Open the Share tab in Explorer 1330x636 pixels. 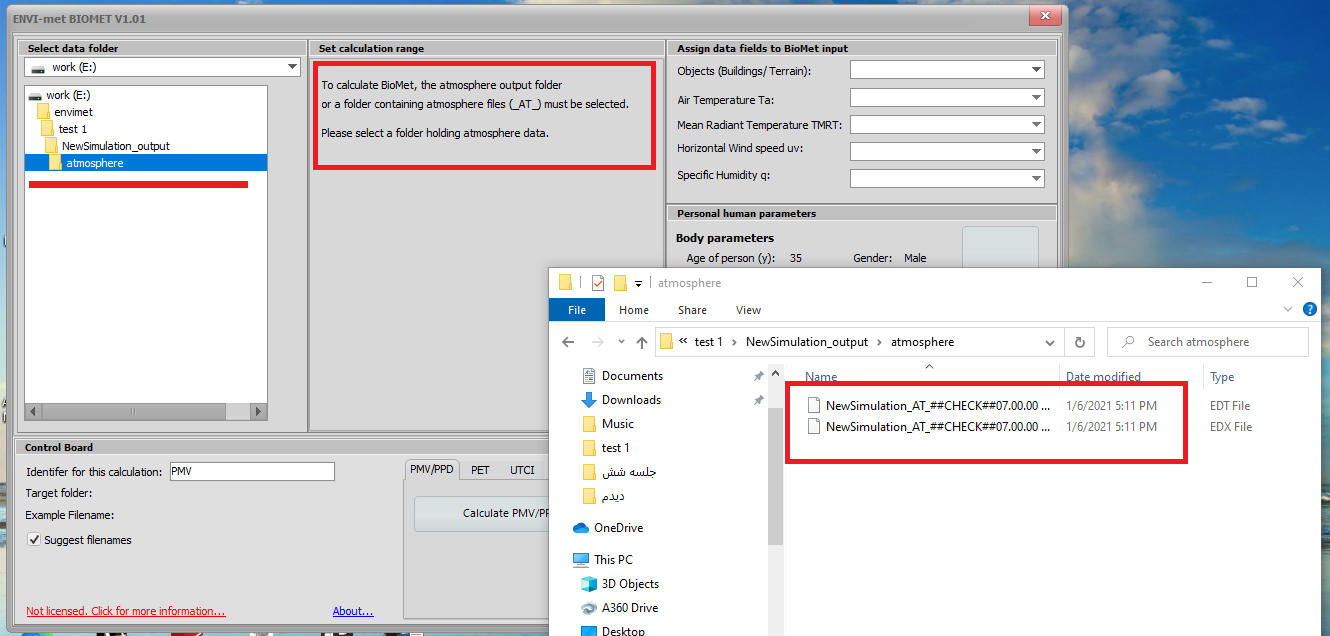(692, 310)
